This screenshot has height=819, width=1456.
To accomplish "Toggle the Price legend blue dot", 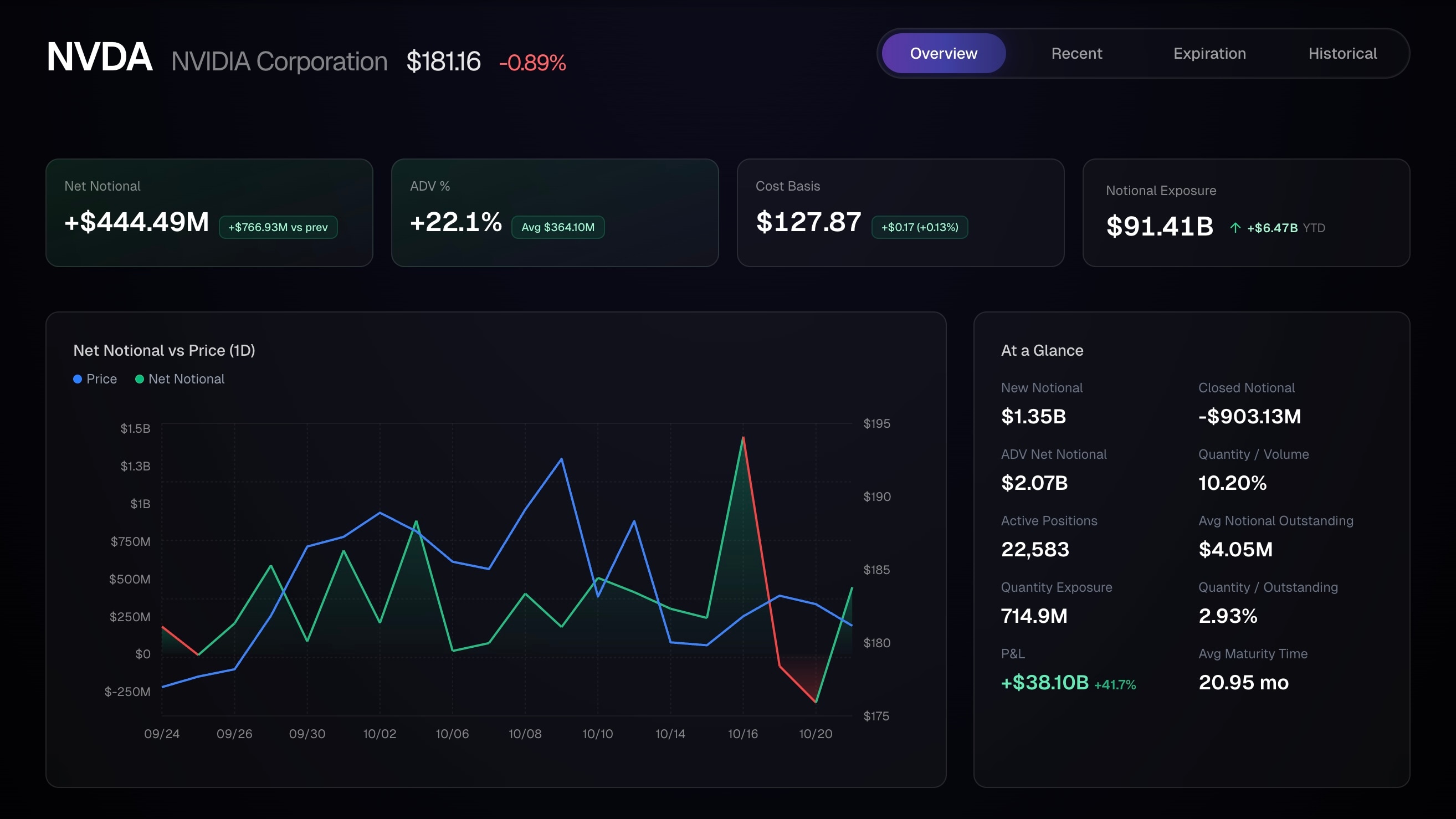I will pyautogui.click(x=78, y=379).
